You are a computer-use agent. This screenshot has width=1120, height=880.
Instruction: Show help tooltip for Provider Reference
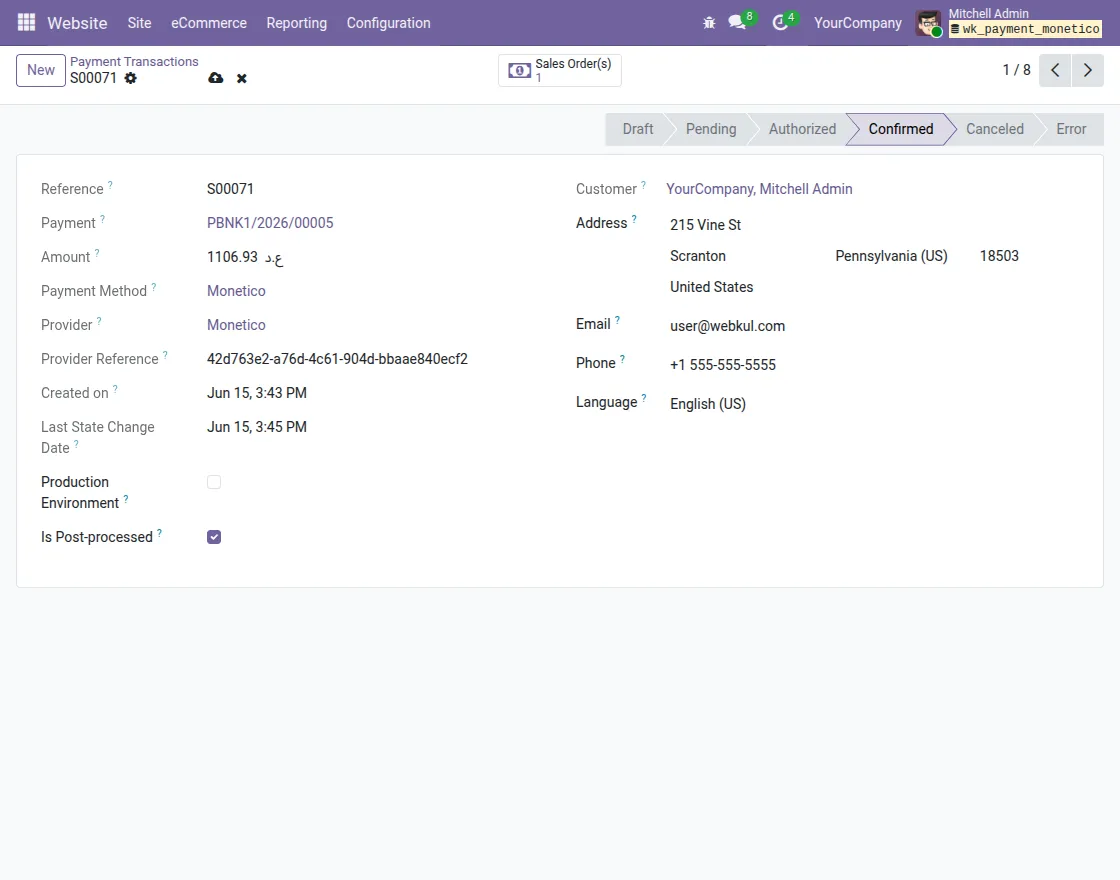pyautogui.click(x=165, y=355)
